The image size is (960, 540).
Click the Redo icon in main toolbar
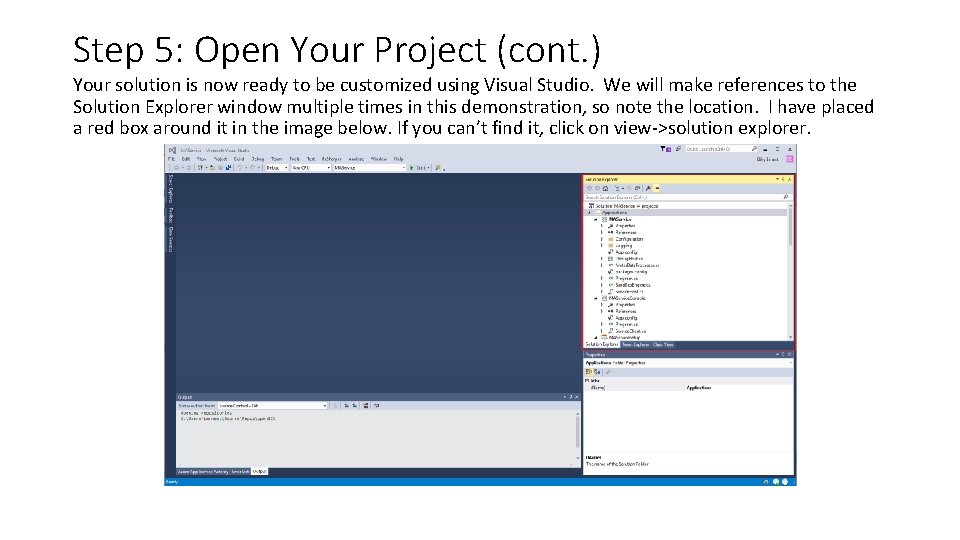[x=253, y=168]
